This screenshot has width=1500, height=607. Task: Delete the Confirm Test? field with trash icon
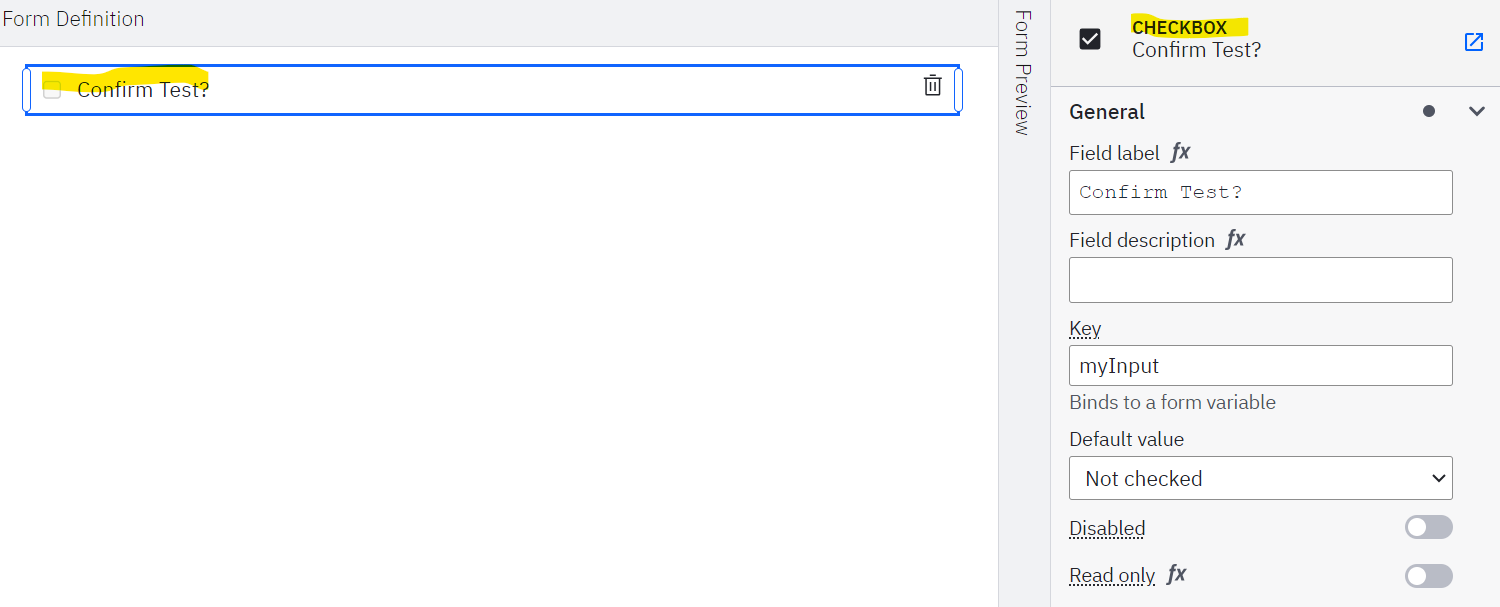click(x=932, y=86)
